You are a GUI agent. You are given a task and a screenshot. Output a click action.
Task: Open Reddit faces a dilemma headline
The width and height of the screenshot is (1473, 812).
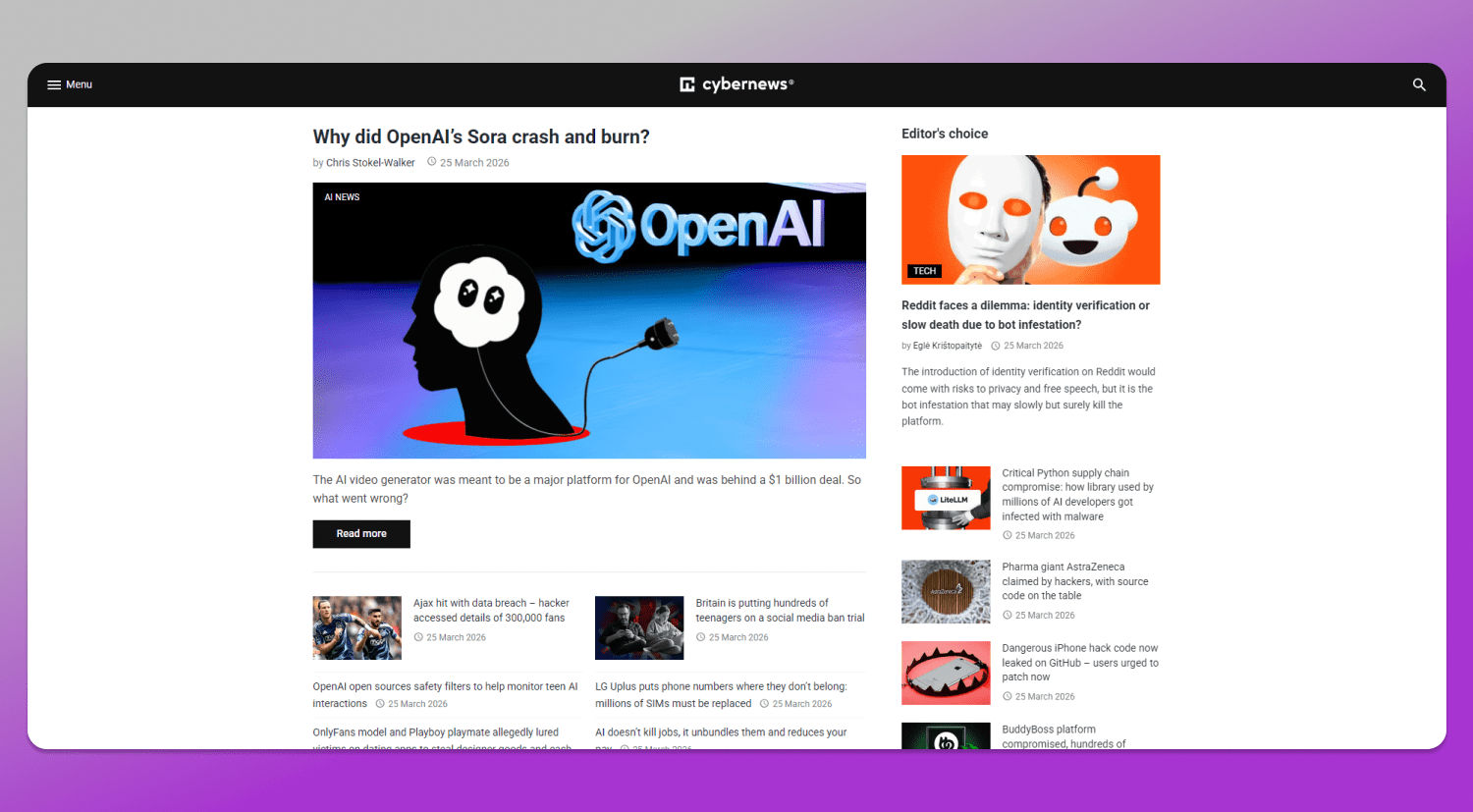pos(1025,315)
